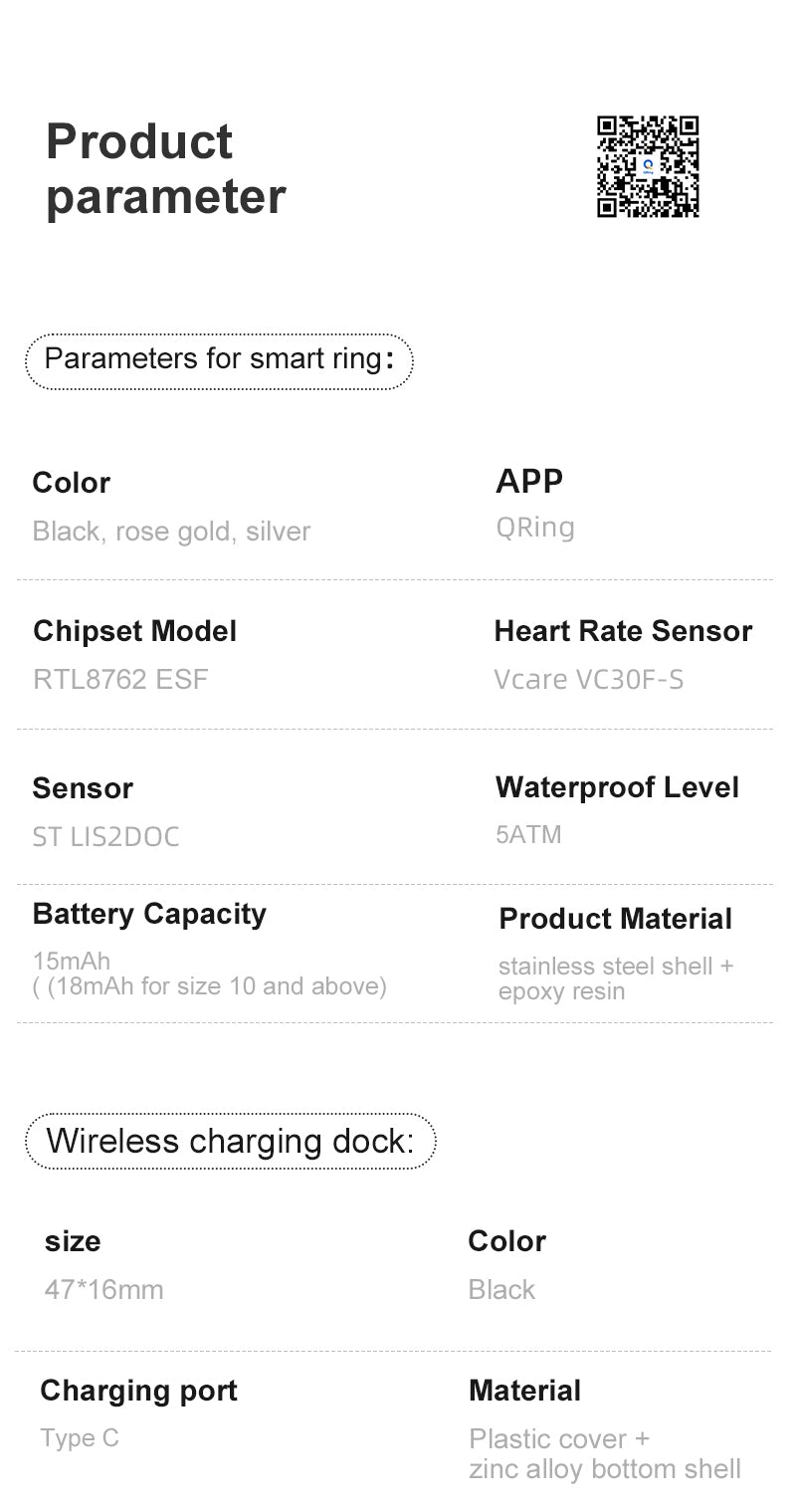796x1512 pixels.
Task: Click the Waterproof Level heading
Action: 617,787
